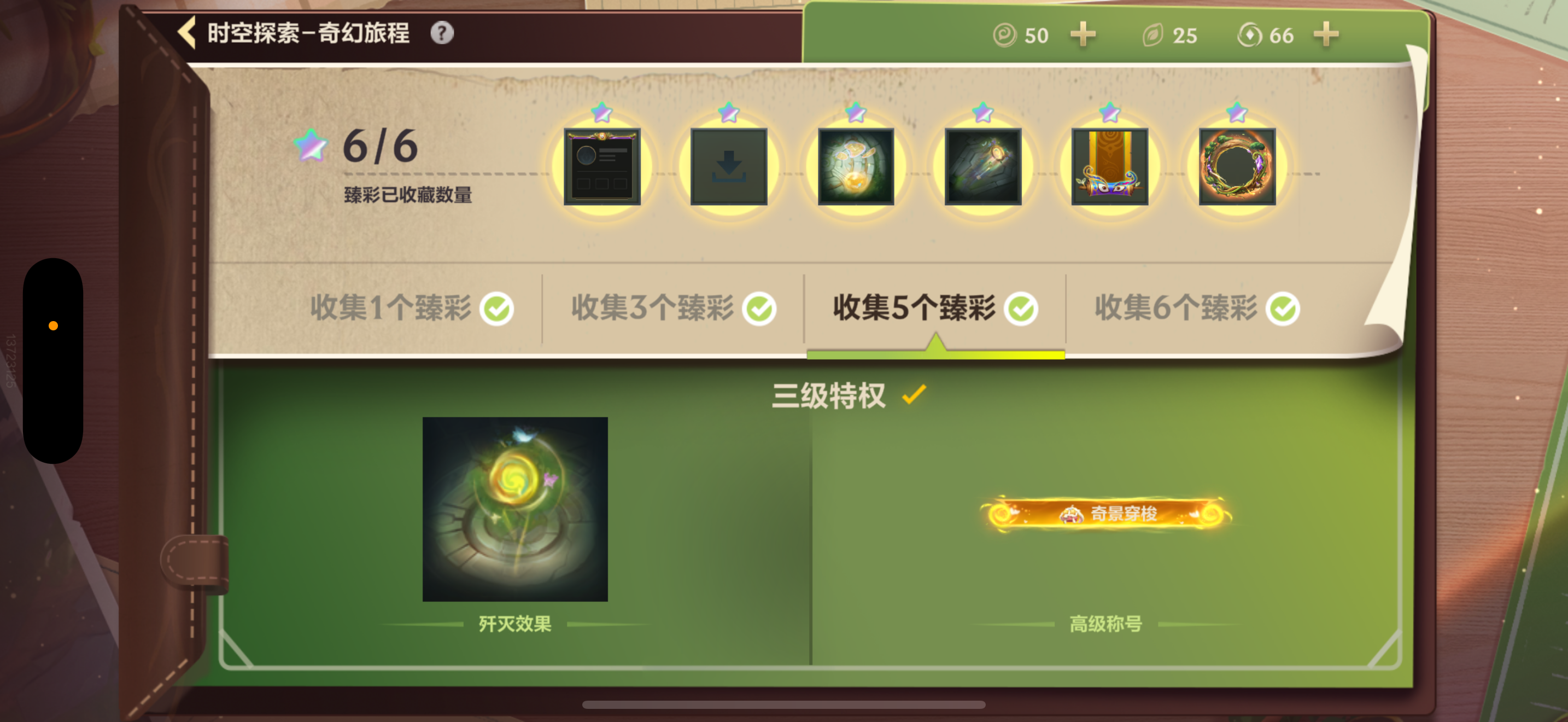Select the profile card reward icon

click(601, 166)
